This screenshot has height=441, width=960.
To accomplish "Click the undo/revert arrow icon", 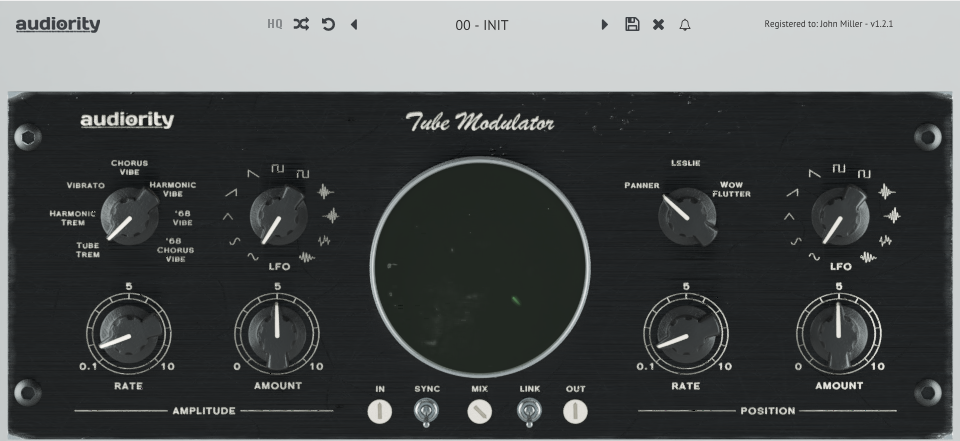I will click(x=329, y=24).
